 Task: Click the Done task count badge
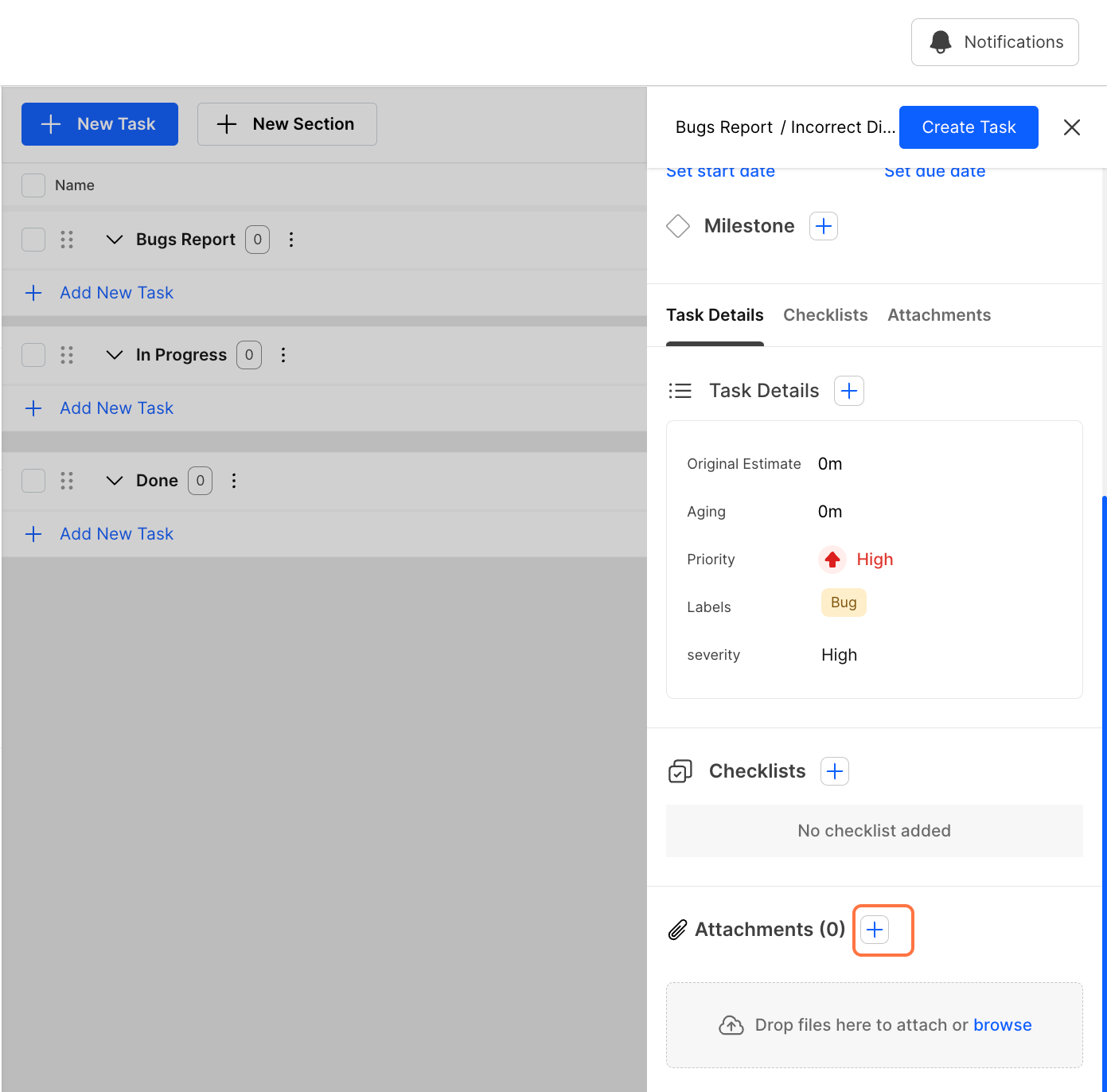(x=200, y=481)
